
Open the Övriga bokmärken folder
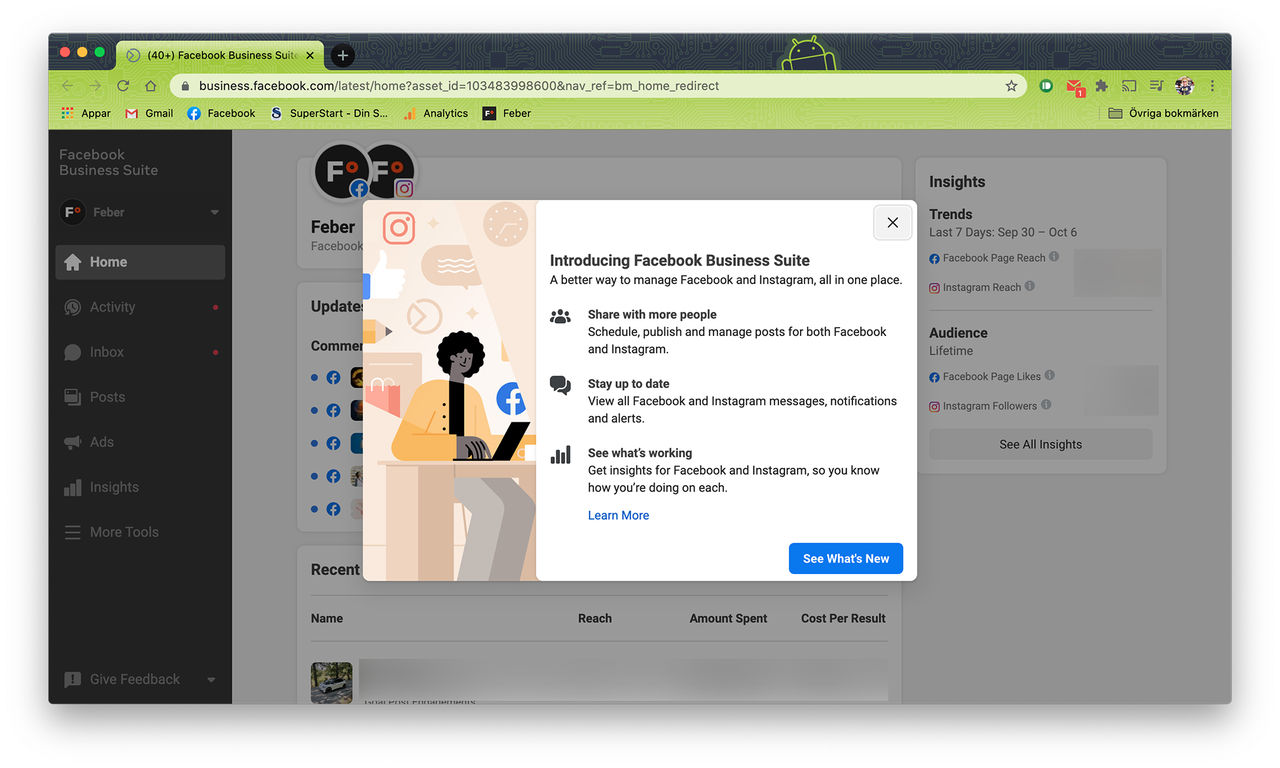[1163, 114]
